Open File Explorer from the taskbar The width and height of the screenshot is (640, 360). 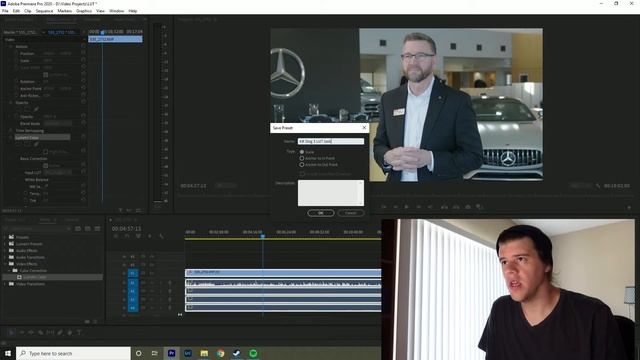(x=204, y=353)
